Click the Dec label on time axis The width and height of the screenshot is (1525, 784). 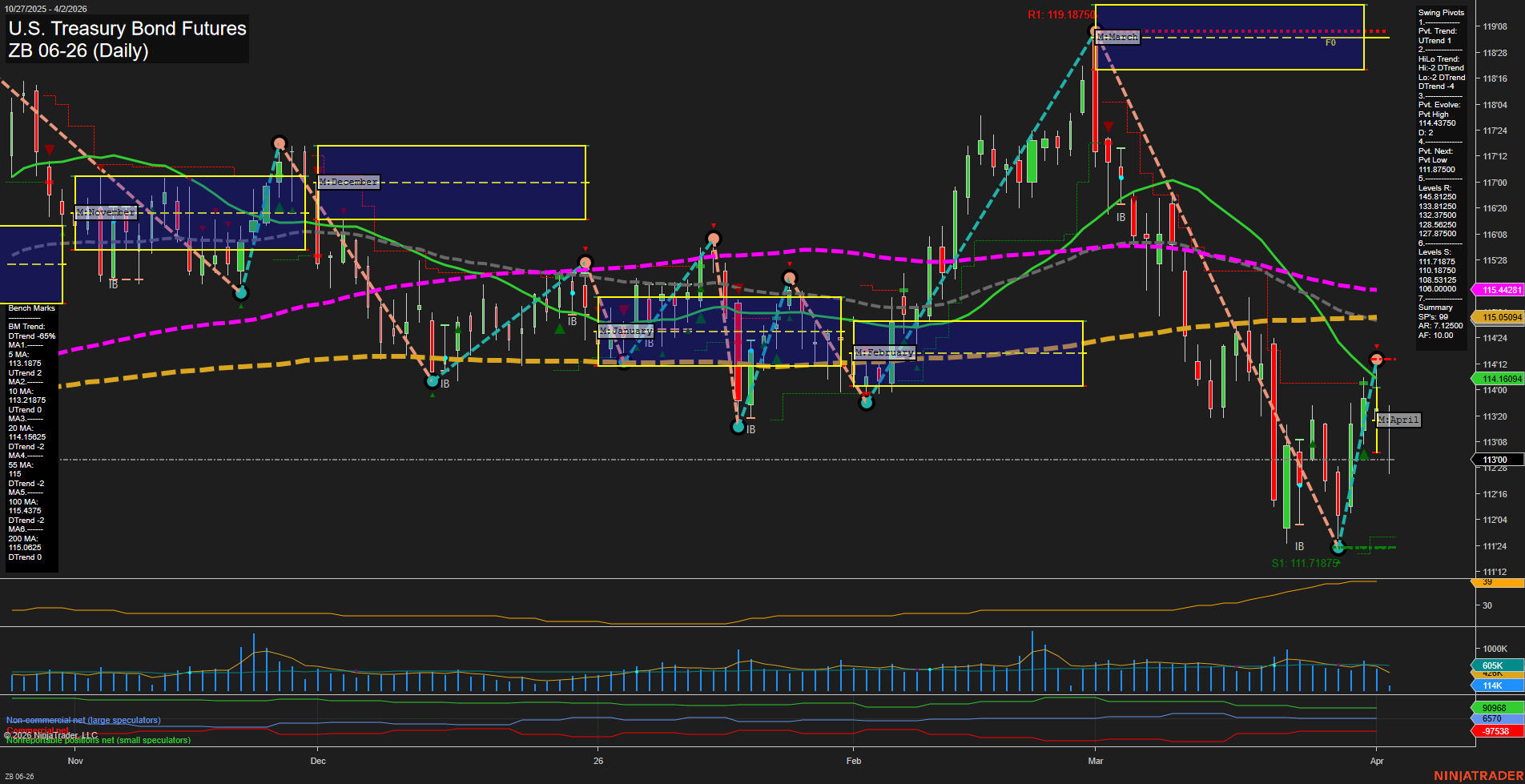[318, 761]
